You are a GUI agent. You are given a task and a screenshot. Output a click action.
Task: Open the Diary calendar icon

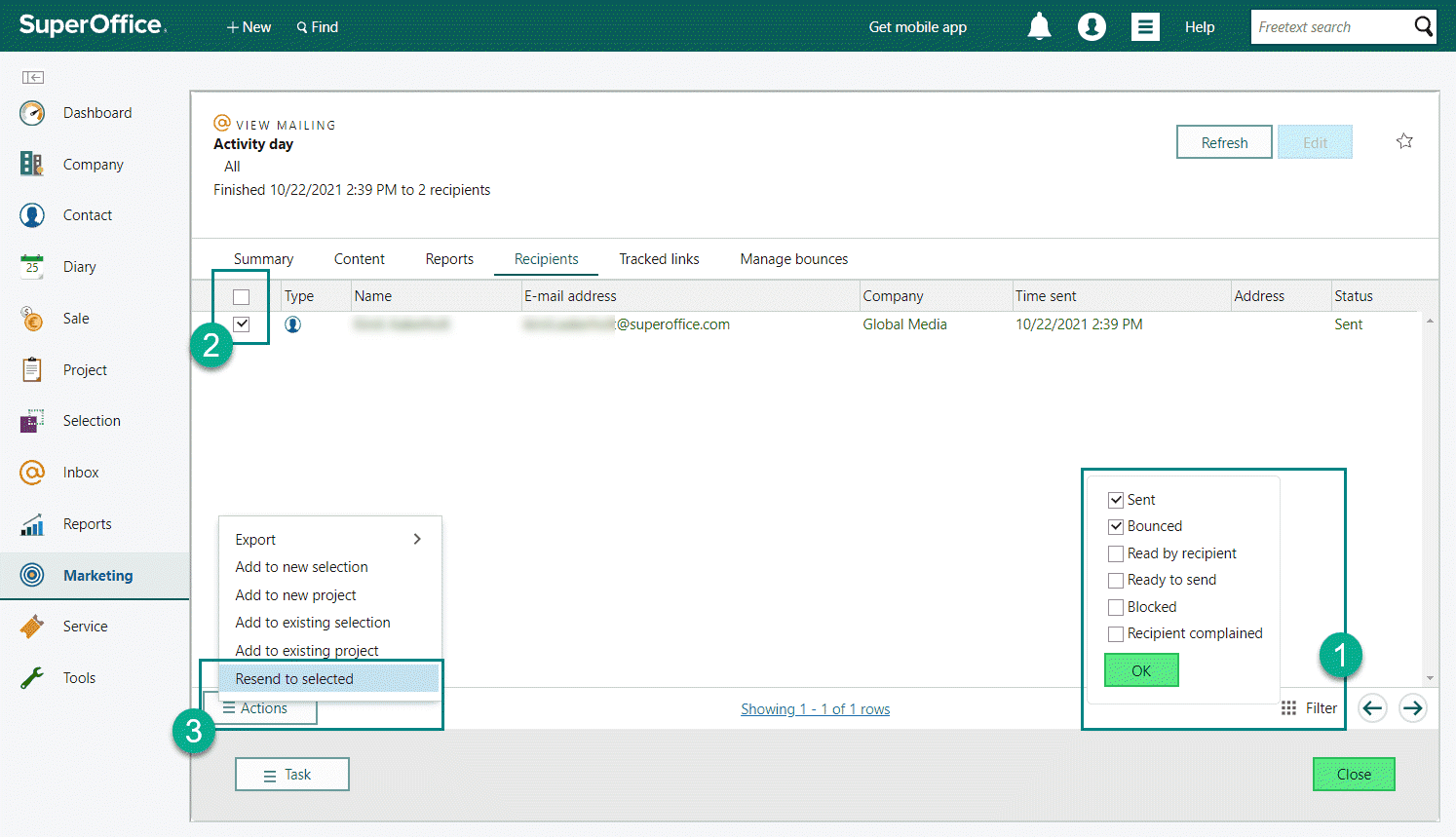(x=32, y=266)
